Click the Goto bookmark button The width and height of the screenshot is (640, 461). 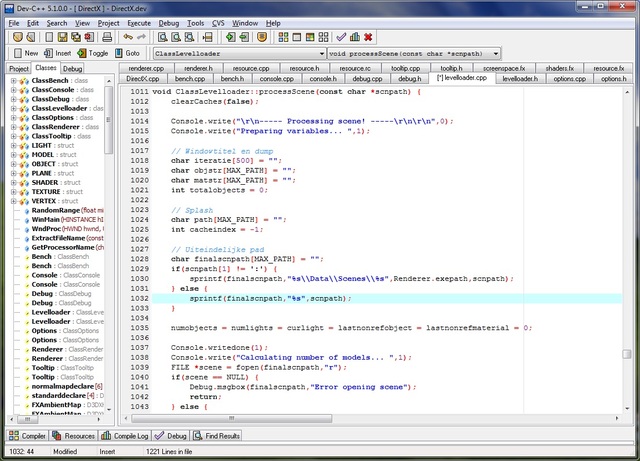(x=127, y=53)
